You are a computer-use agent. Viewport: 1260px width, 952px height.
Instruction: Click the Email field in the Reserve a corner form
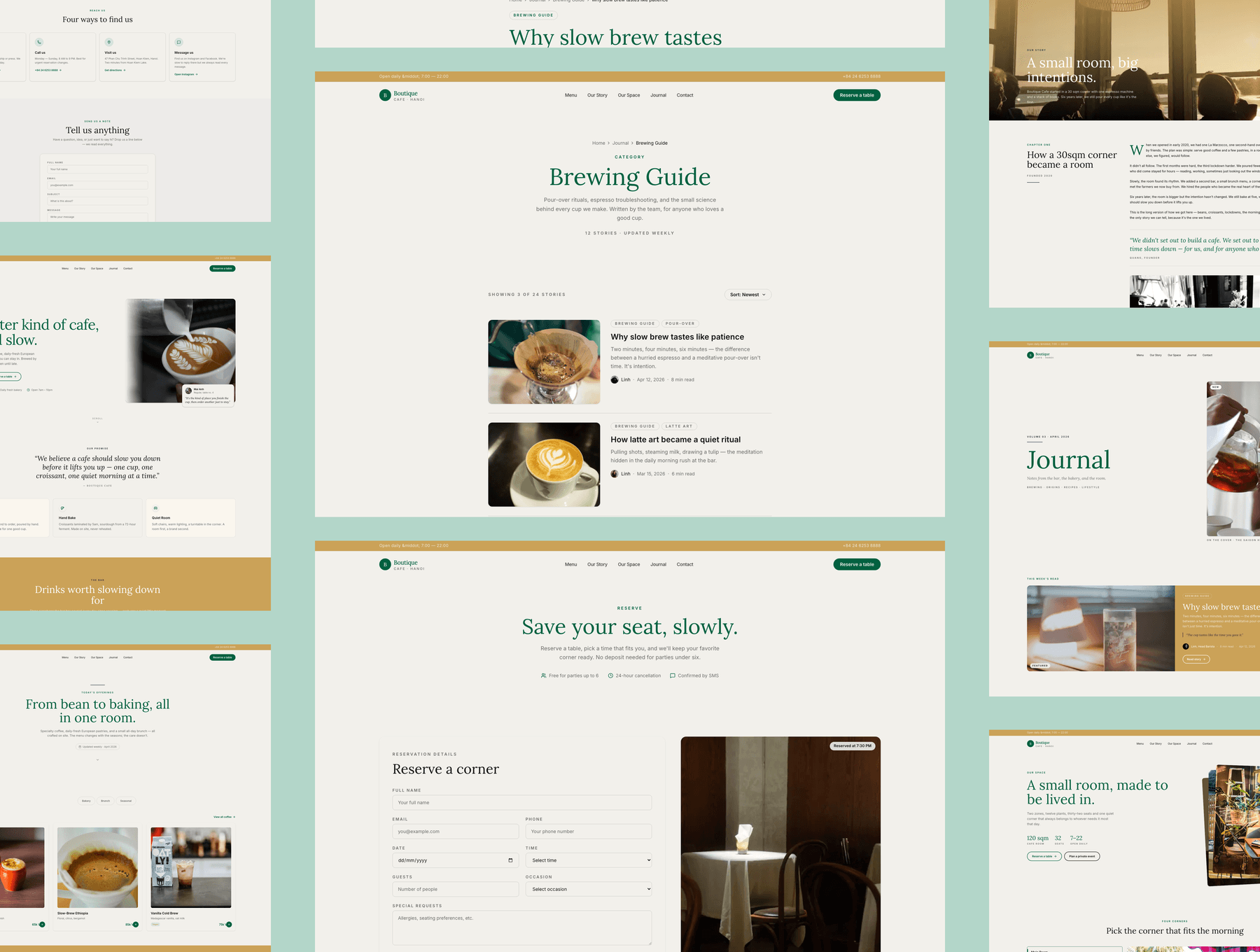coord(456,832)
